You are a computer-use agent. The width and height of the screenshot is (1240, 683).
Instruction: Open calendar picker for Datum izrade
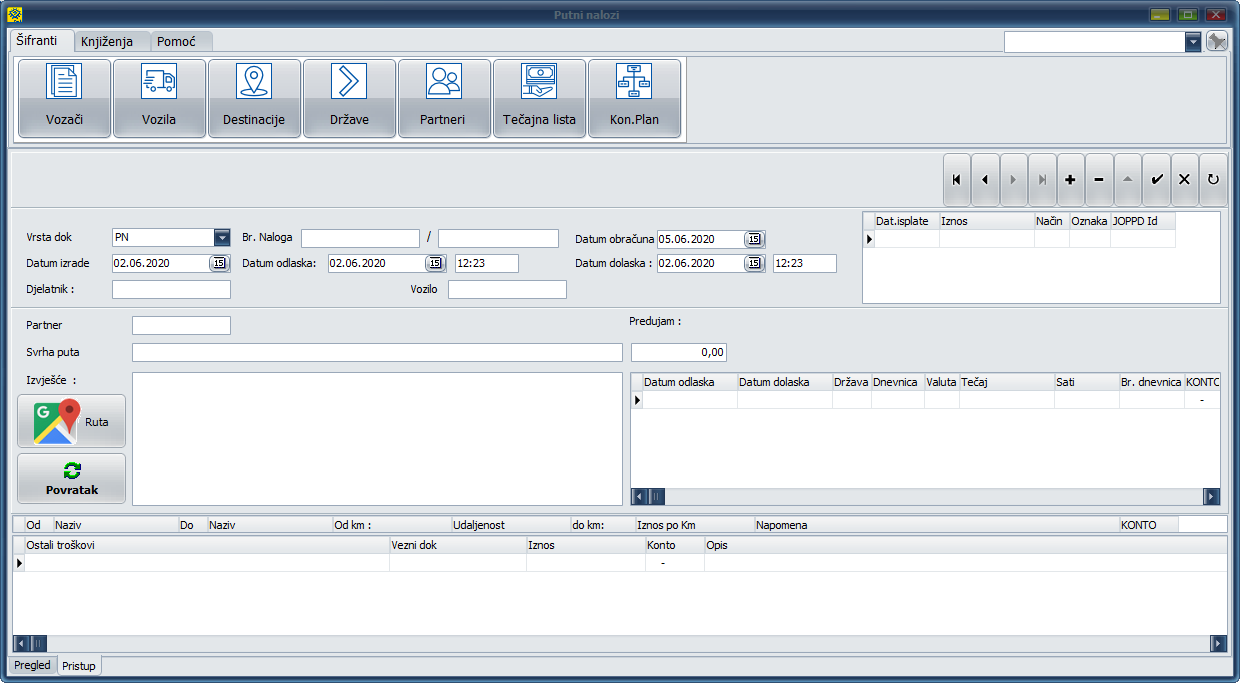point(218,263)
